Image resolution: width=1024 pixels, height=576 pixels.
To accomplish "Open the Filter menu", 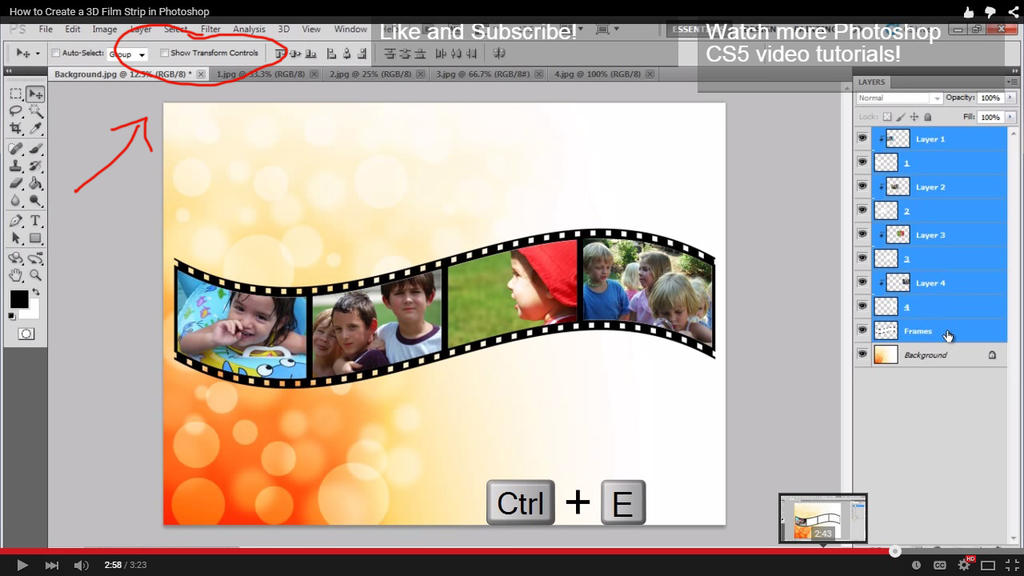I will tap(210, 30).
